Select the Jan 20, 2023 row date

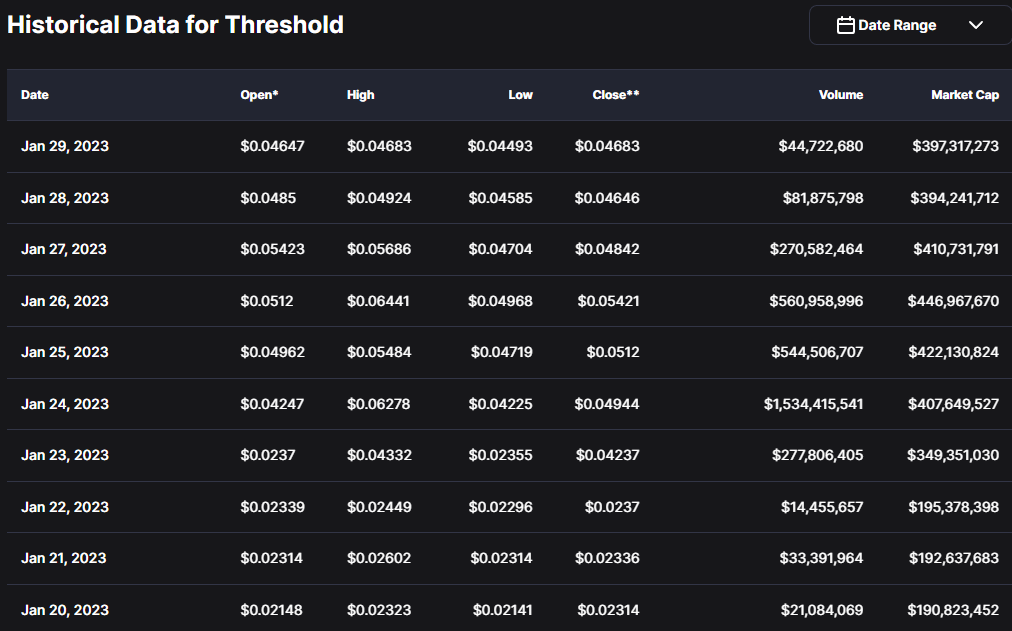[65, 610]
